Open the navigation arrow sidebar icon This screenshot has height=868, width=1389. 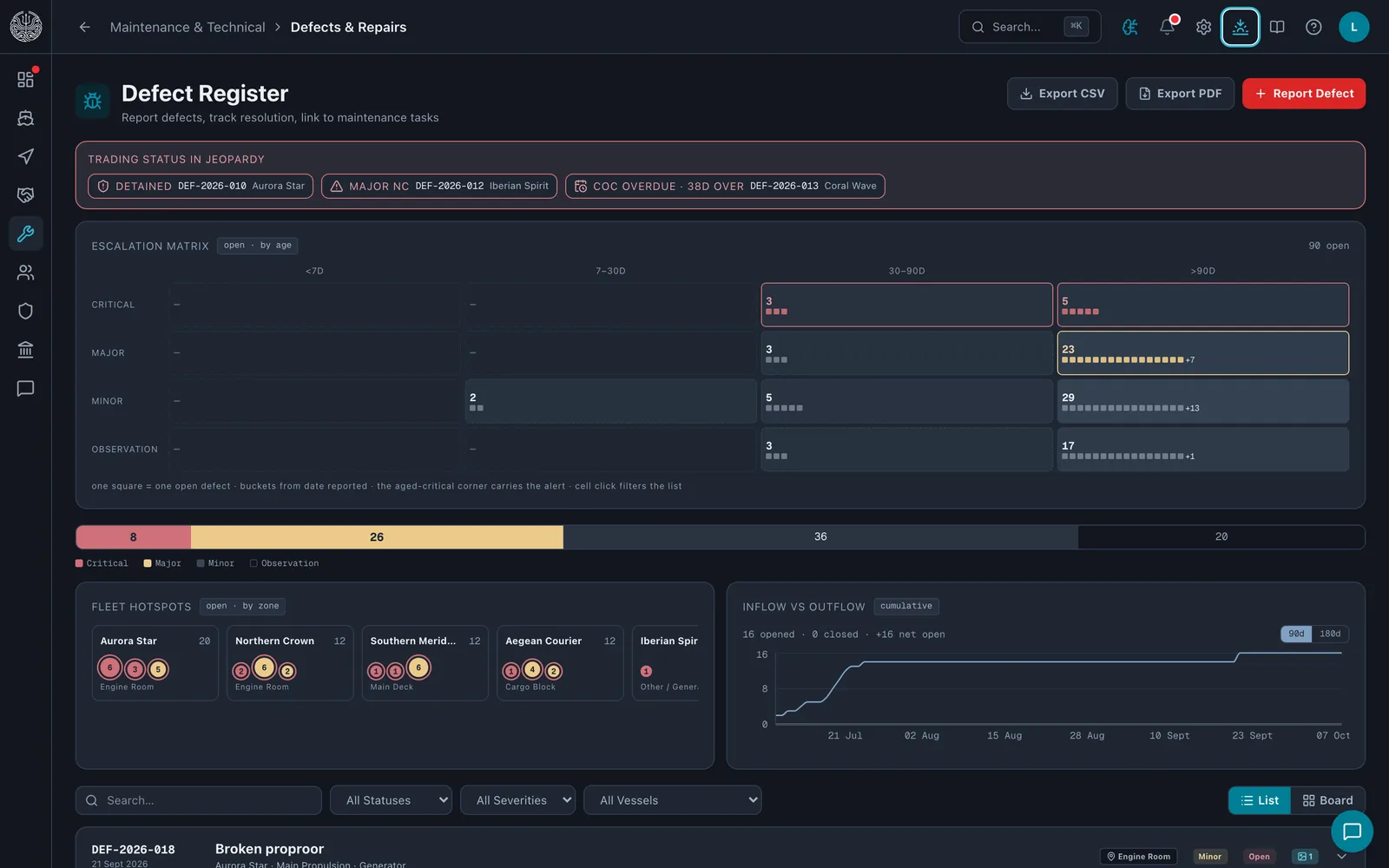[x=25, y=156]
